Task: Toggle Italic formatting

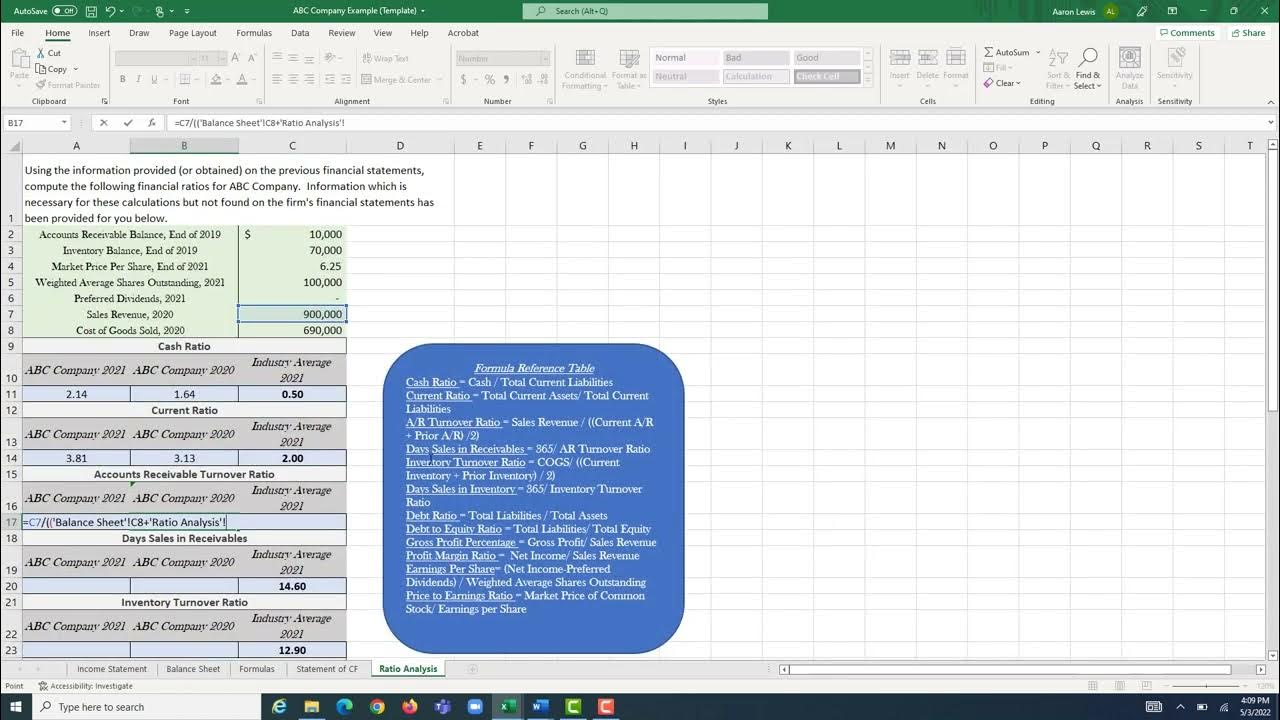Action: tap(137, 79)
